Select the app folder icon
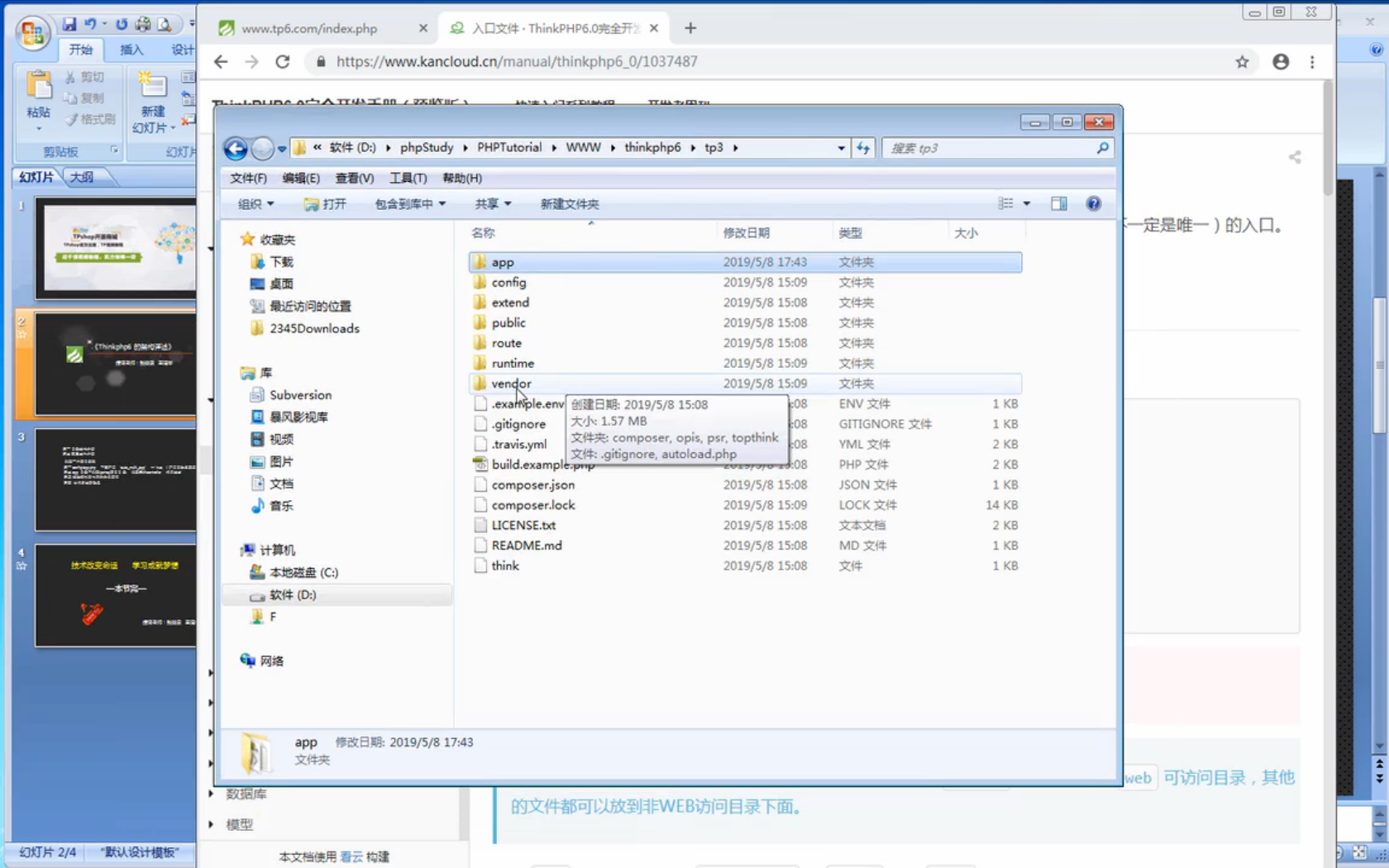This screenshot has width=1389, height=868. pyautogui.click(x=480, y=262)
